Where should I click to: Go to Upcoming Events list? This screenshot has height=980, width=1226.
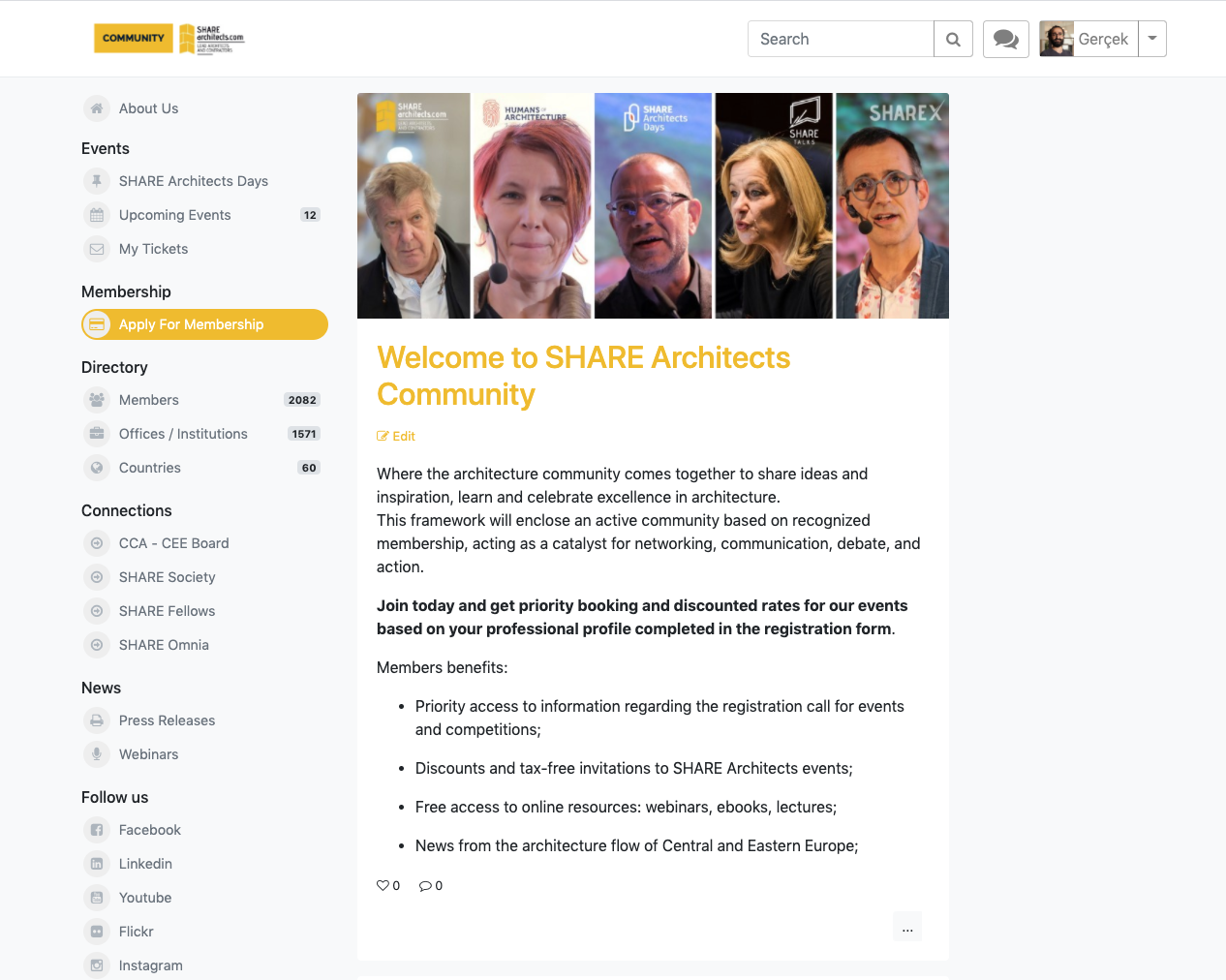[x=174, y=215]
